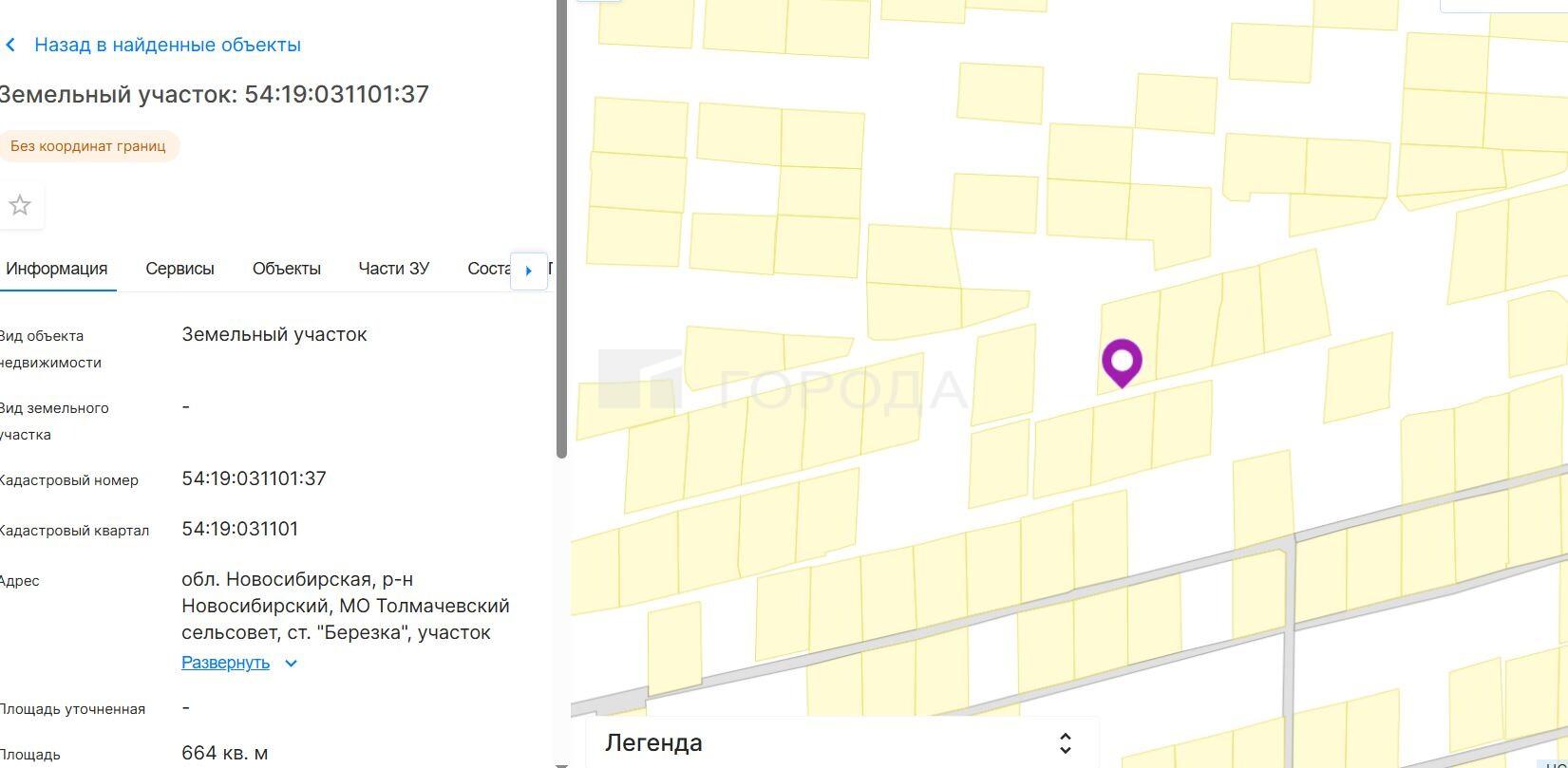The width and height of the screenshot is (1568, 768).
Task: Click the back chevron arrow icon
Action: pos(10,45)
